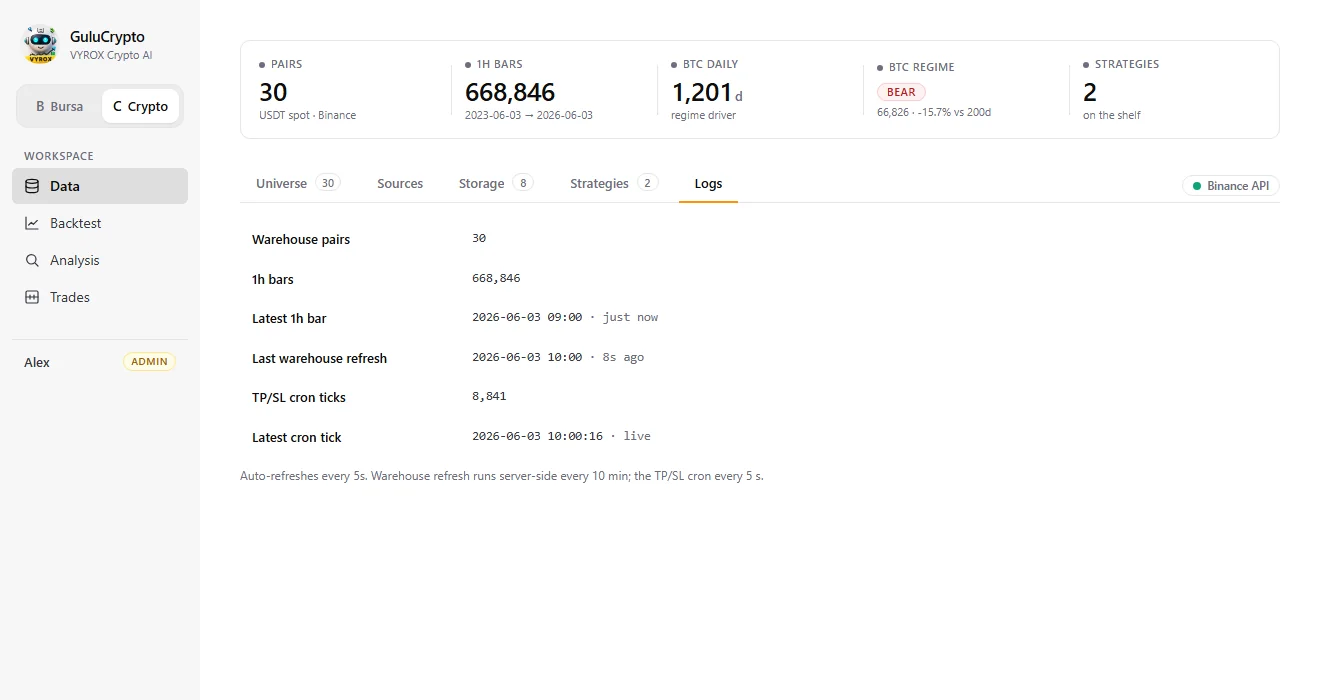Click the date range '2023-06-03 → 2026-06-03'
Screen dimensions: 1320x700
click(x=529, y=115)
